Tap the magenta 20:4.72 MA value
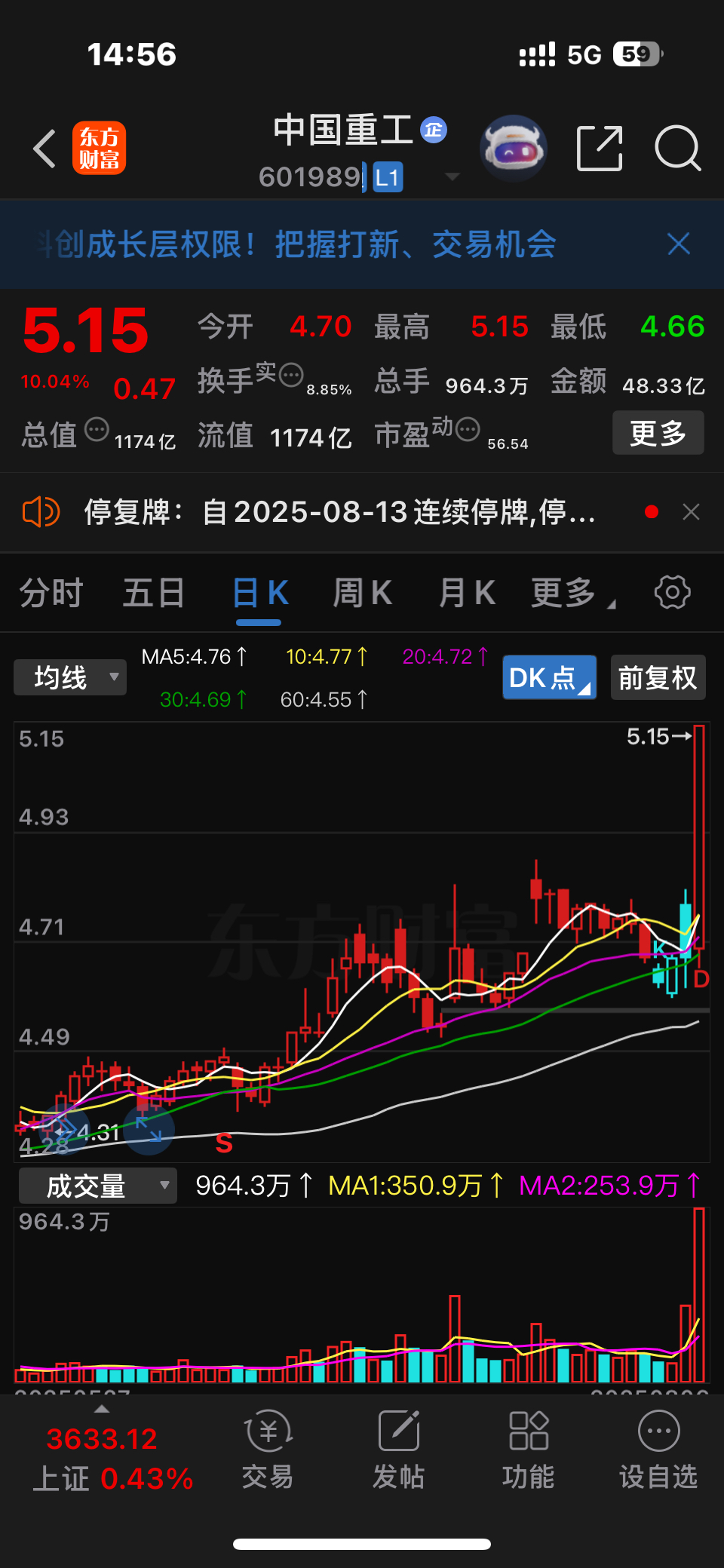This screenshot has height=1568, width=724. pyautogui.click(x=445, y=657)
